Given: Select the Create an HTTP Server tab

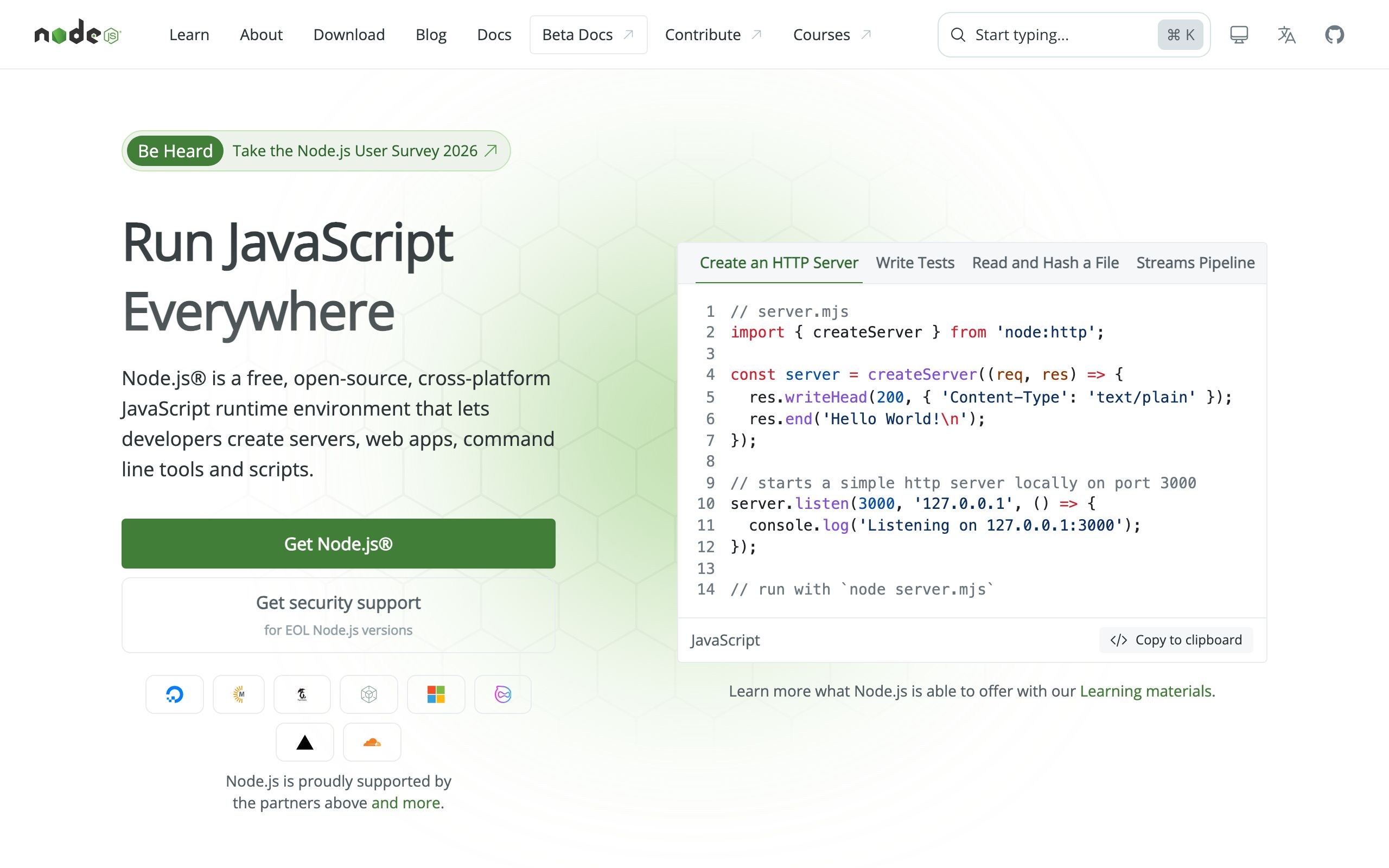Looking at the screenshot, I should click(x=779, y=263).
